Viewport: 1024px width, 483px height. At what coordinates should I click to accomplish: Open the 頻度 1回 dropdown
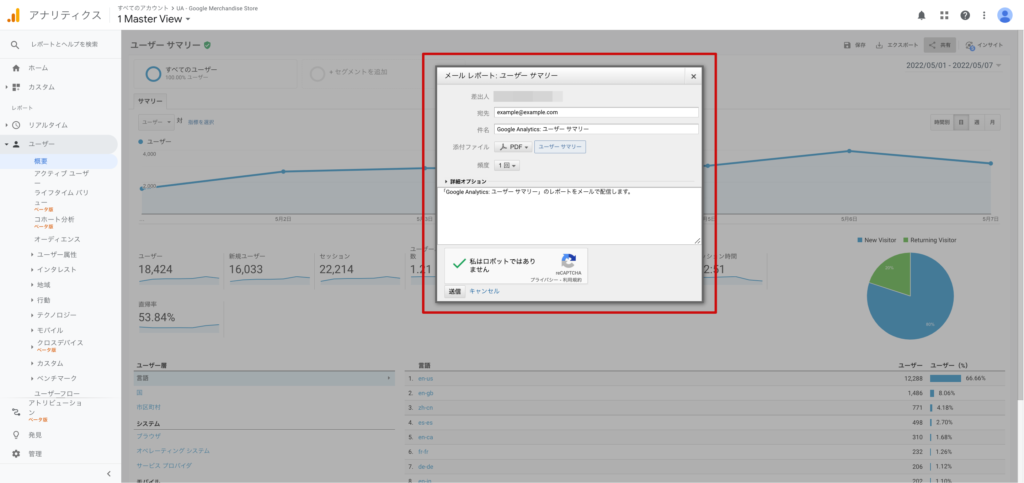tap(507, 165)
